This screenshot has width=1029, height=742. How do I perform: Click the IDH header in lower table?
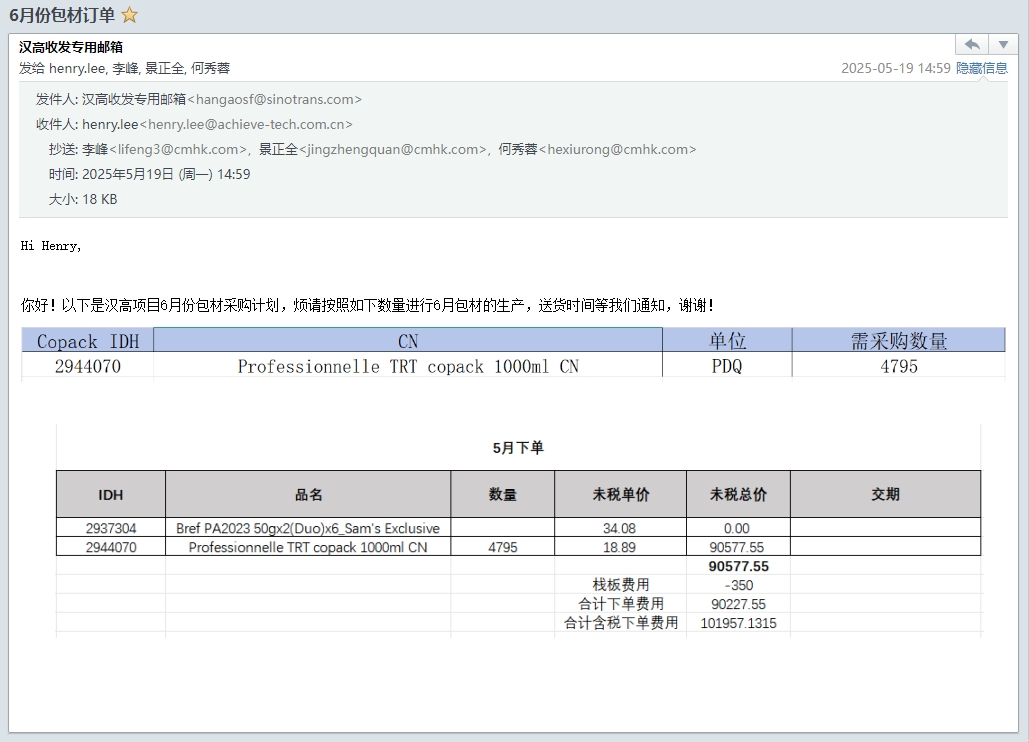tap(110, 495)
